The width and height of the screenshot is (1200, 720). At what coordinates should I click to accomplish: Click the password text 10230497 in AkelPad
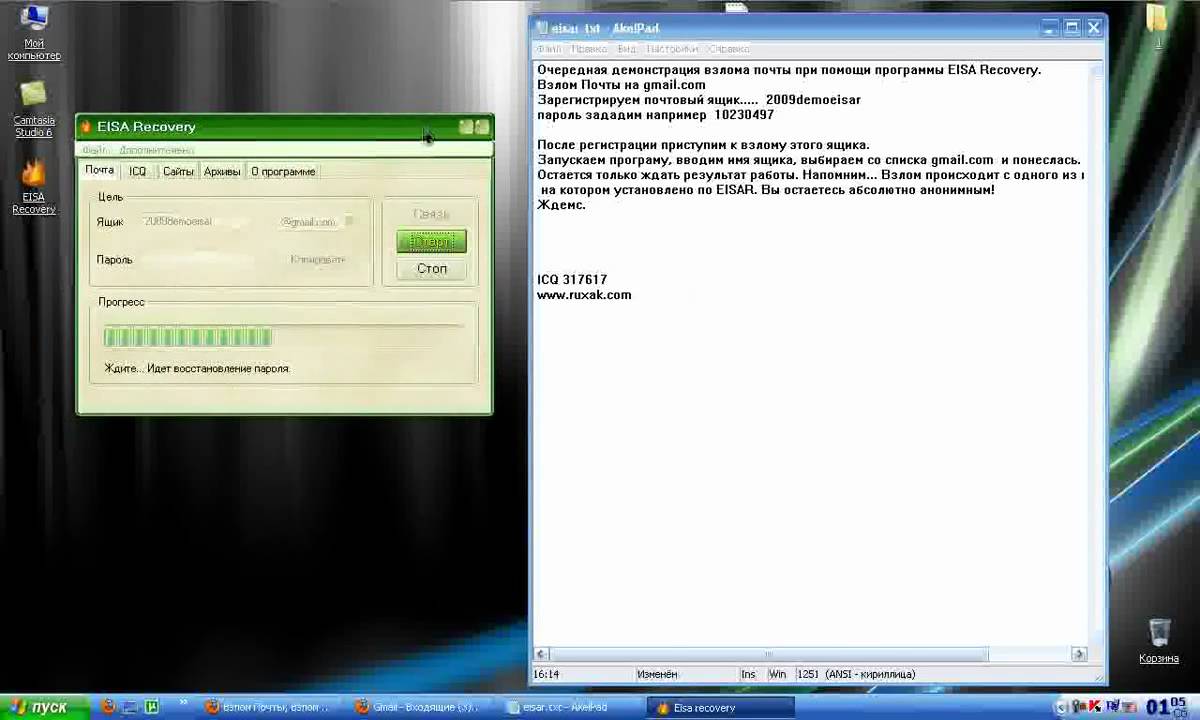click(744, 115)
